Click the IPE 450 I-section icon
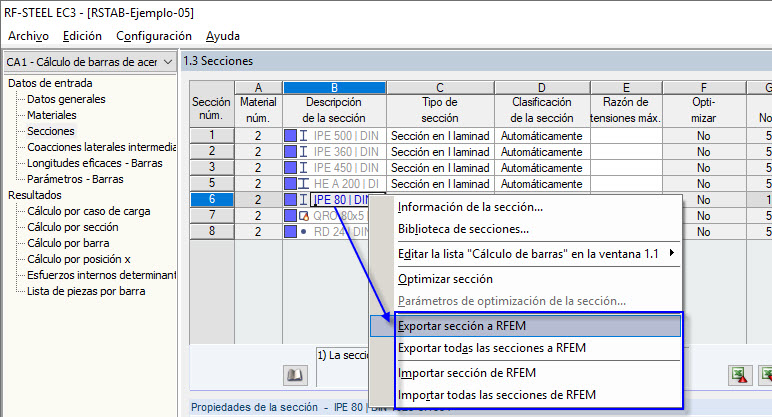Screen dimensions: 772x417 (x=304, y=167)
